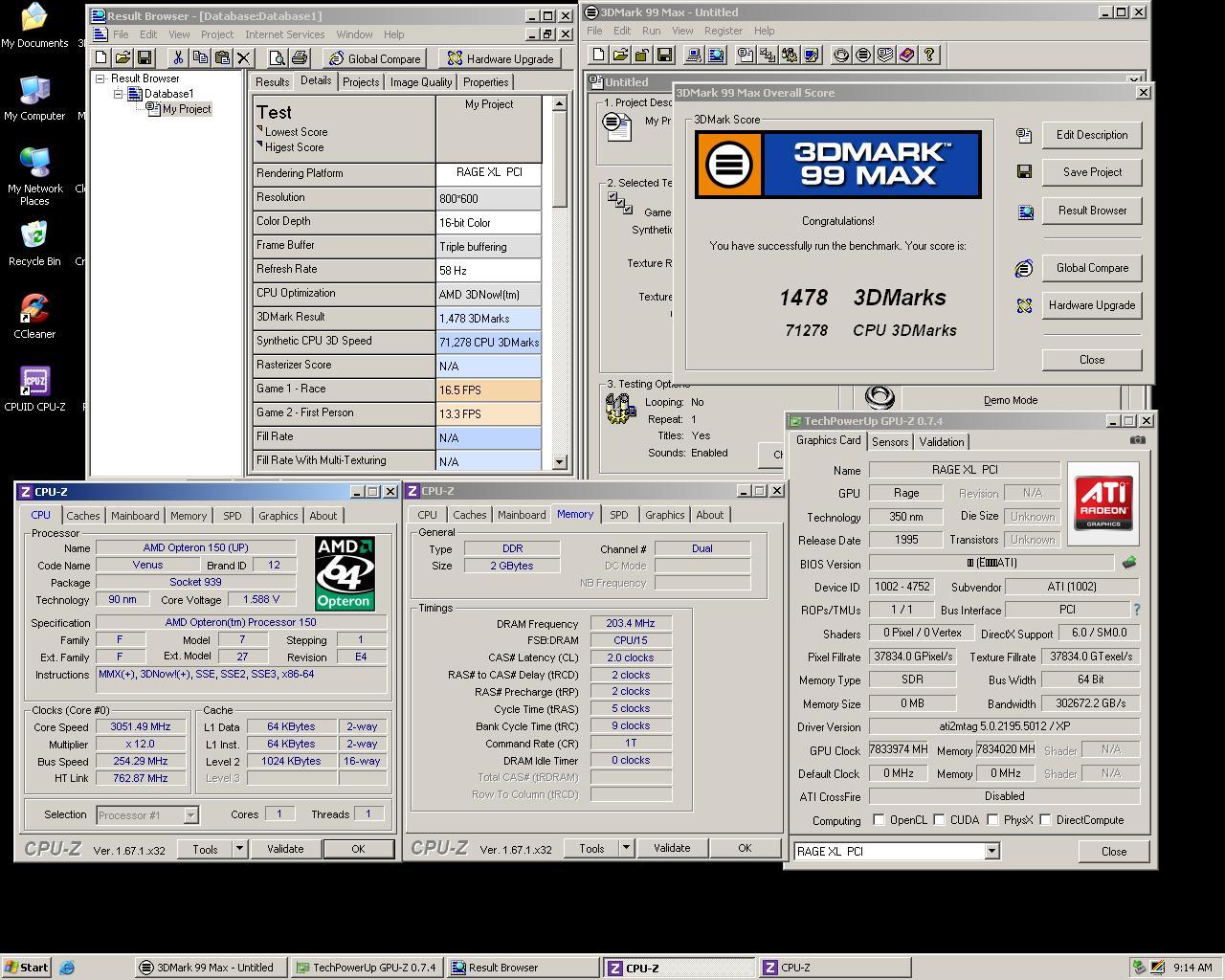
Task: Click the Cut scissors icon in Result Browser
Action: click(x=178, y=58)
